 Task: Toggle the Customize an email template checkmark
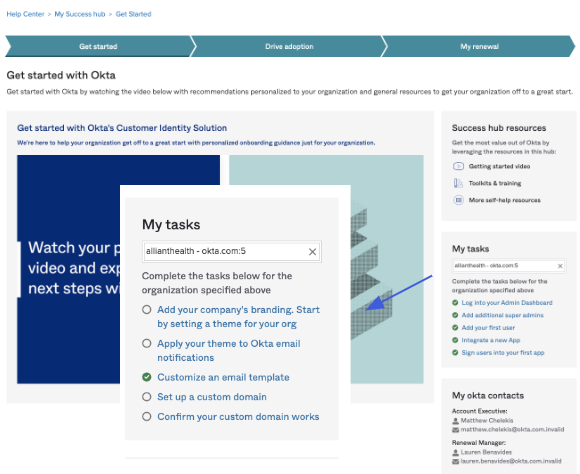tap(147, 377)
